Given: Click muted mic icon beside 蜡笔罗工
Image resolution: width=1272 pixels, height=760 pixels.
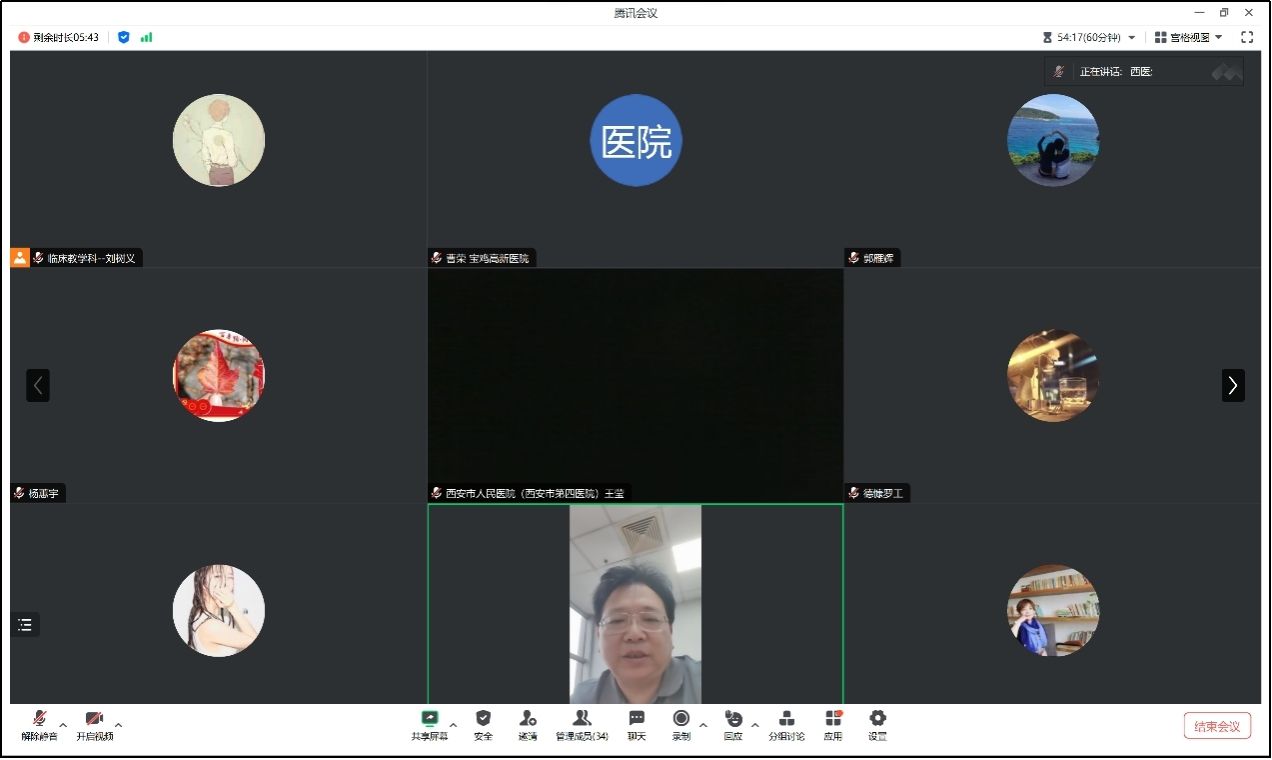Looking at the screenshot, I should [854, 494].
